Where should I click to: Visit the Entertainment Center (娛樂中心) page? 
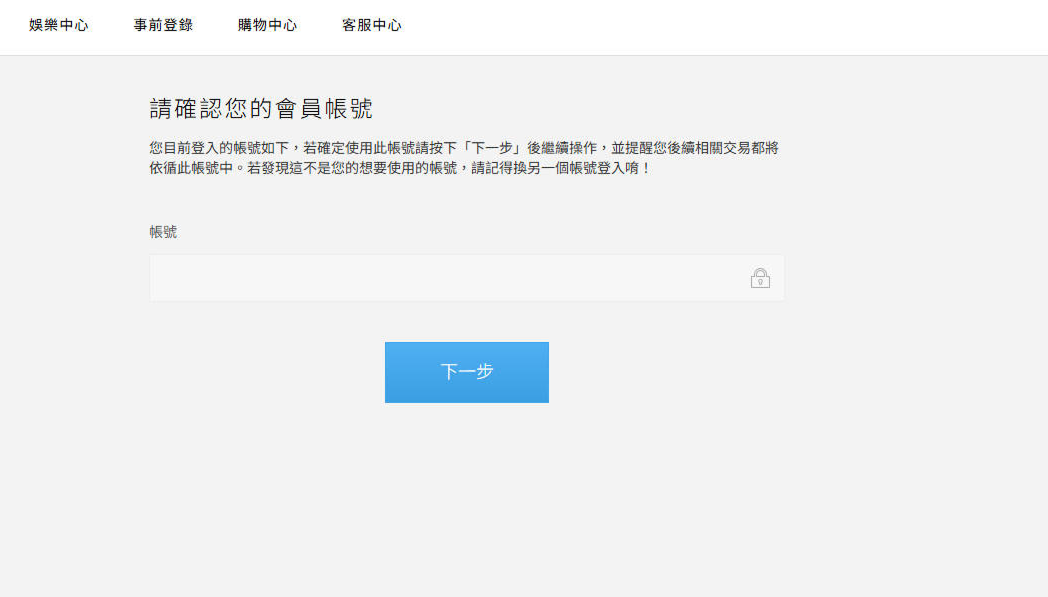click(x=59, y=26)
